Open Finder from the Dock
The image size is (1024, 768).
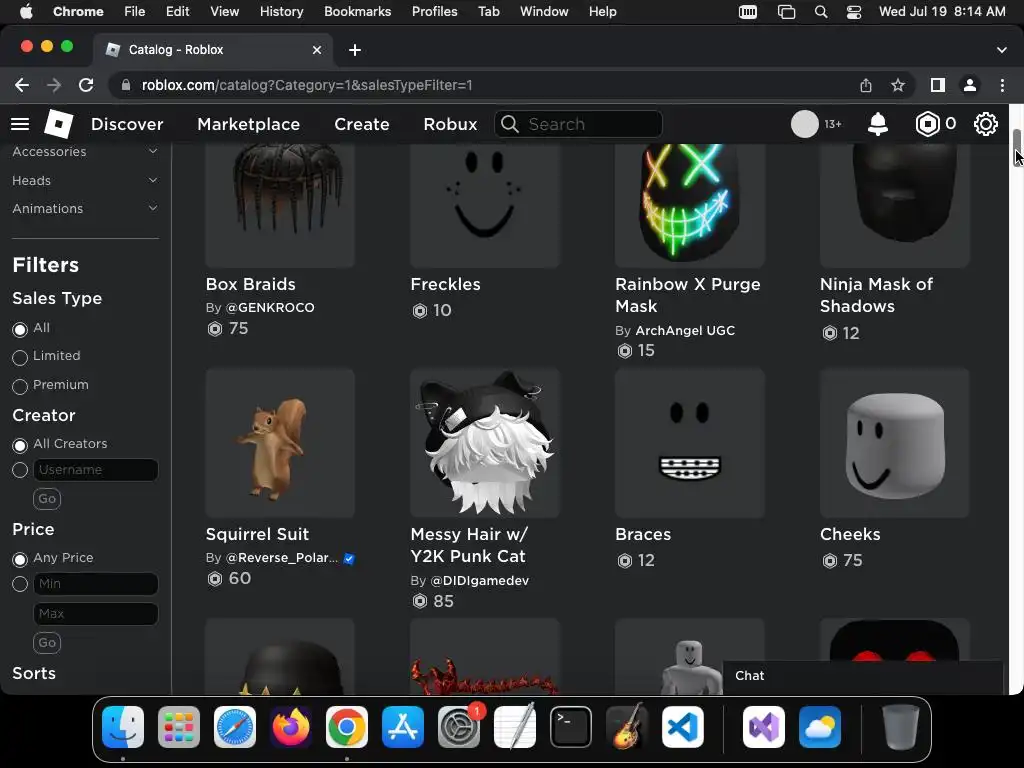coord(123,727)
